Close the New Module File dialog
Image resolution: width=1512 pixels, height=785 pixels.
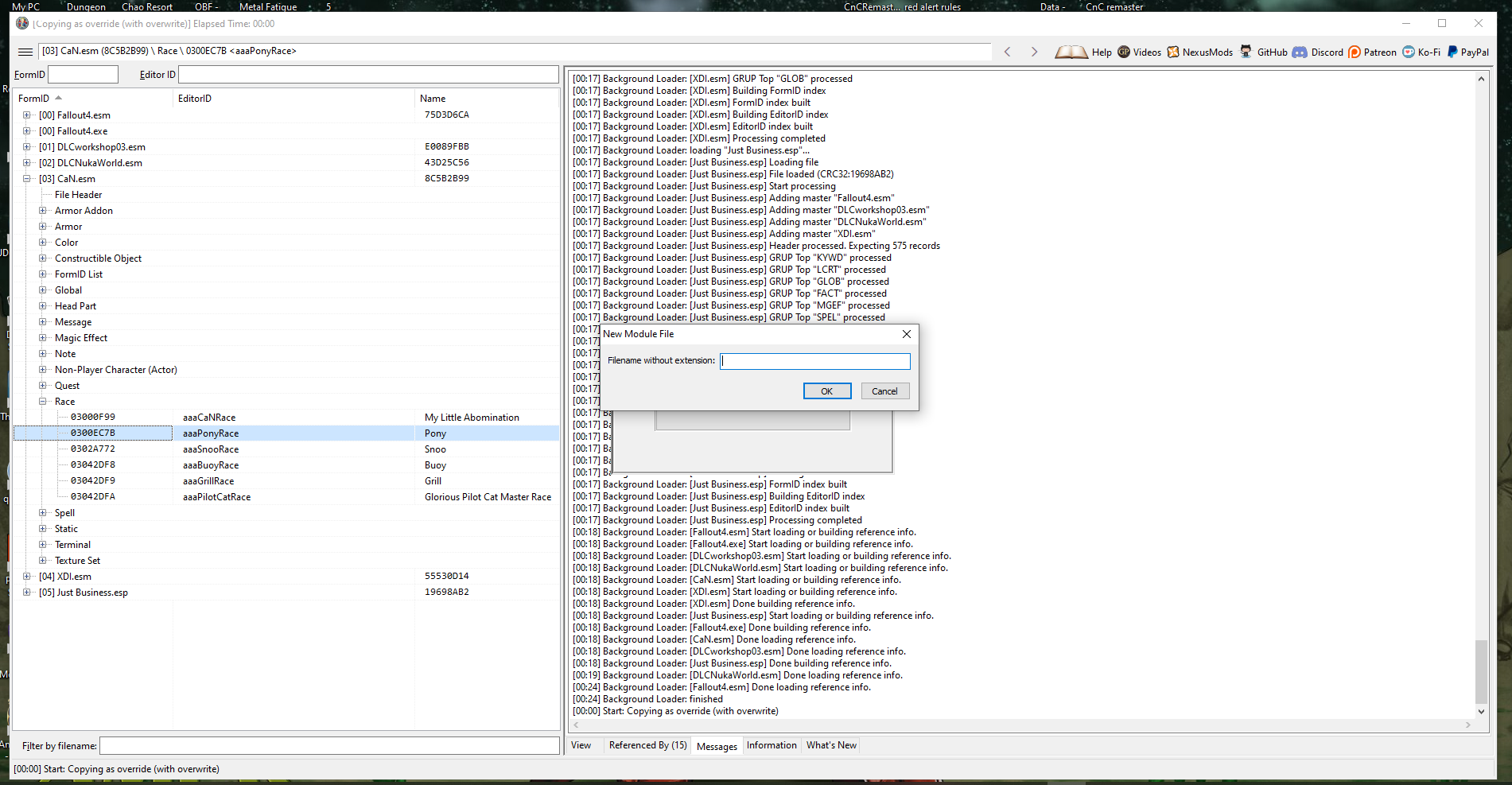point(906,334)
